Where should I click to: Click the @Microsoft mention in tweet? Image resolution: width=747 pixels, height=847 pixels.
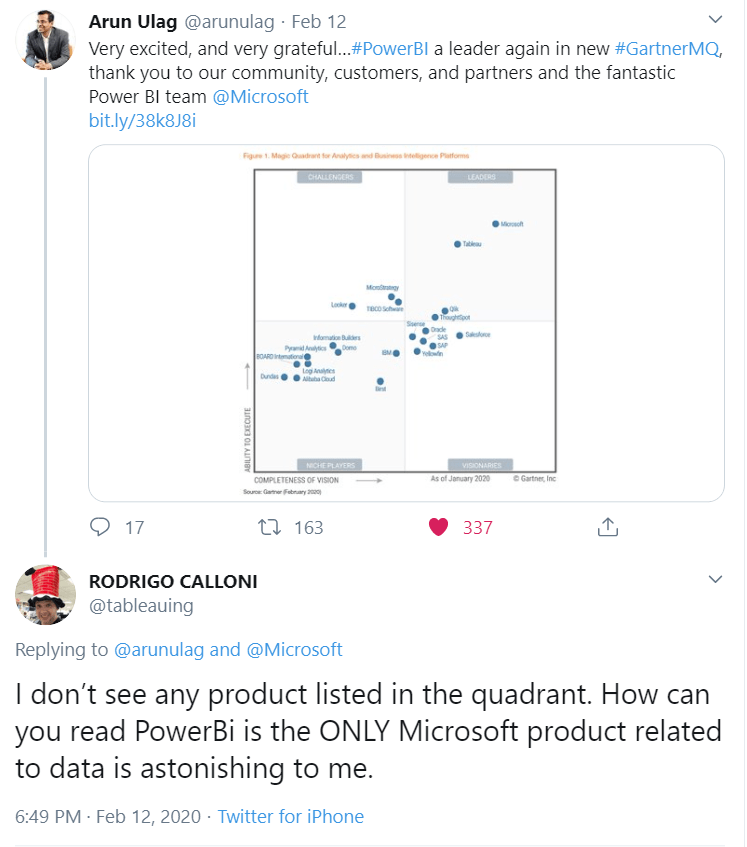pos(260,97)
